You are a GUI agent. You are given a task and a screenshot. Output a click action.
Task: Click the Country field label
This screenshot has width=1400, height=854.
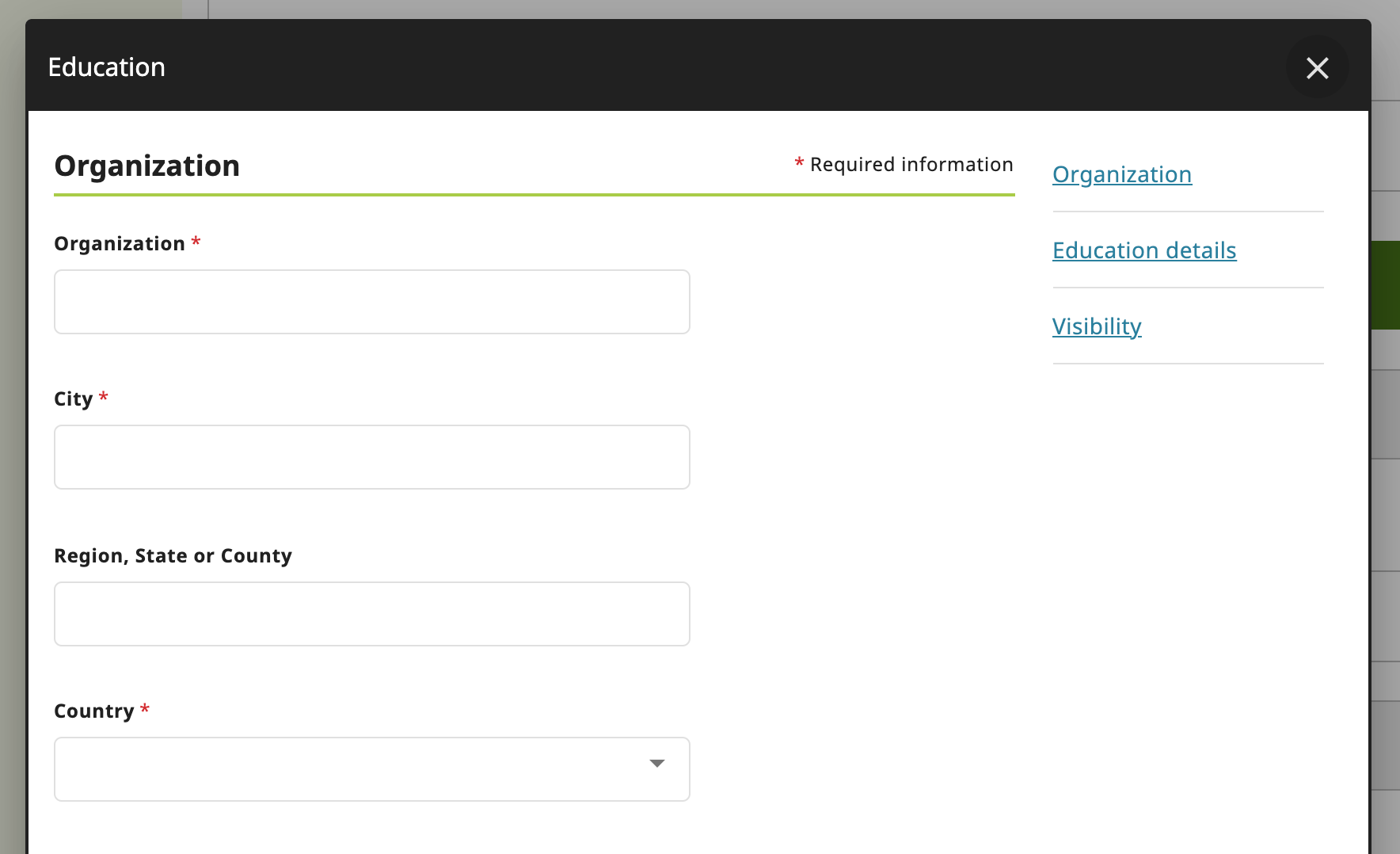point(93,711)
